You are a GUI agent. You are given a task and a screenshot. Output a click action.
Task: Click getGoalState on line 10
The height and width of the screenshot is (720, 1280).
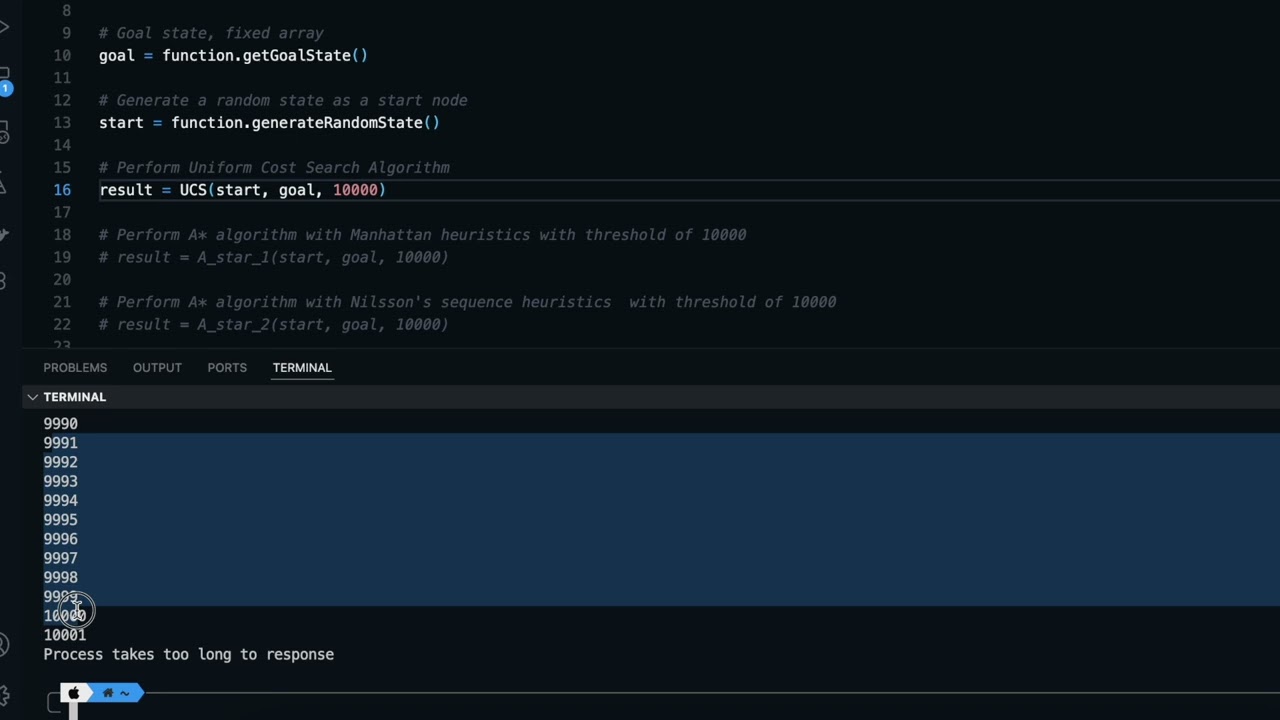pos(296,56)
